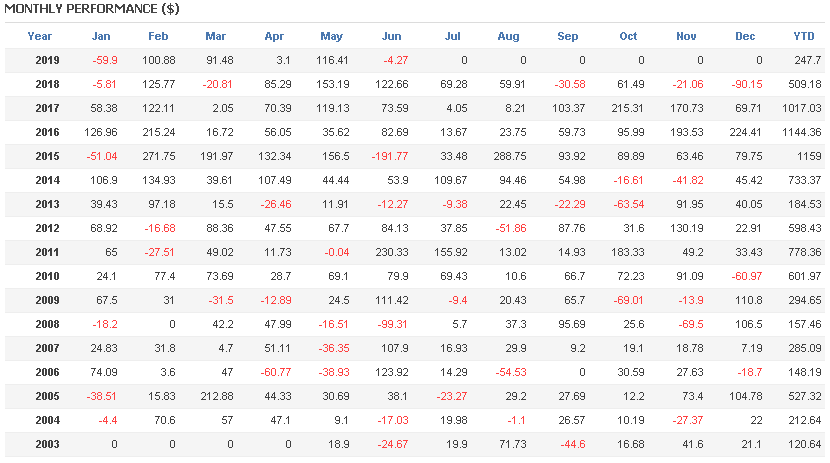Viewport: 830px width, 463px height.
Task: Click the 2011 June value 230.33
Action: coord(392,252)
